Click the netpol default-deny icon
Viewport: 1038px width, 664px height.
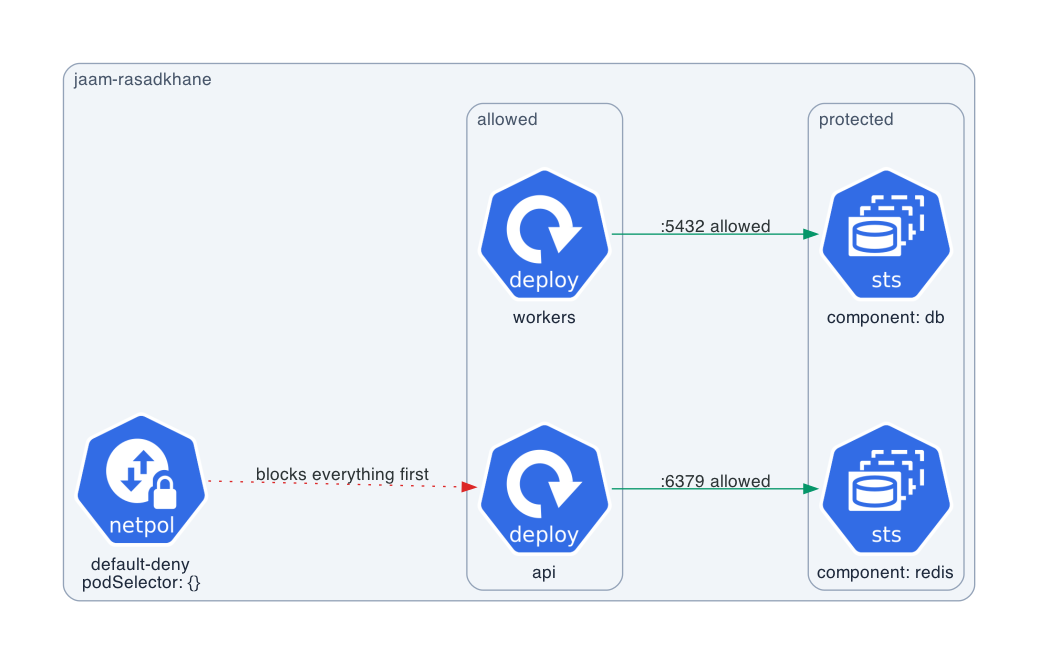(x=141, y=480)
